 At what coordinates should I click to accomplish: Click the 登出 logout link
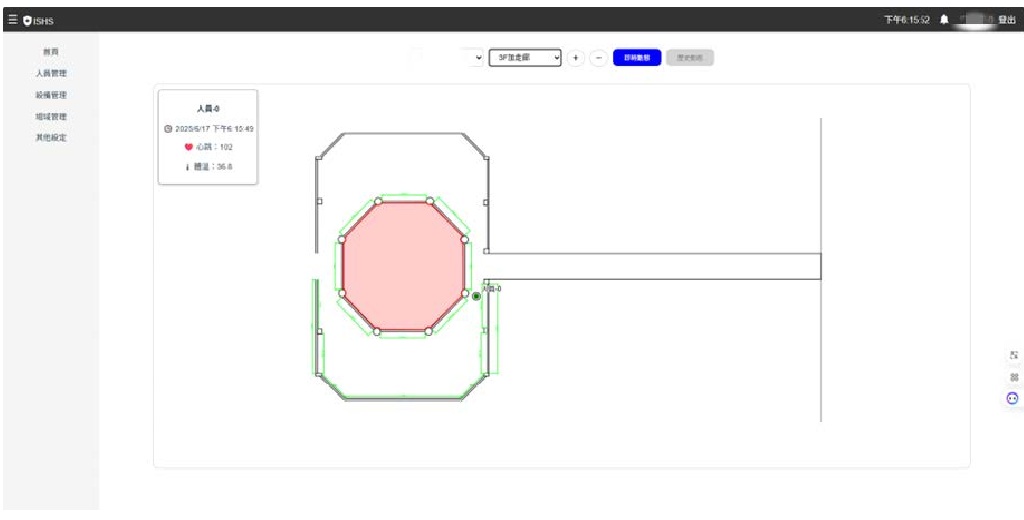coord(1006,19)
